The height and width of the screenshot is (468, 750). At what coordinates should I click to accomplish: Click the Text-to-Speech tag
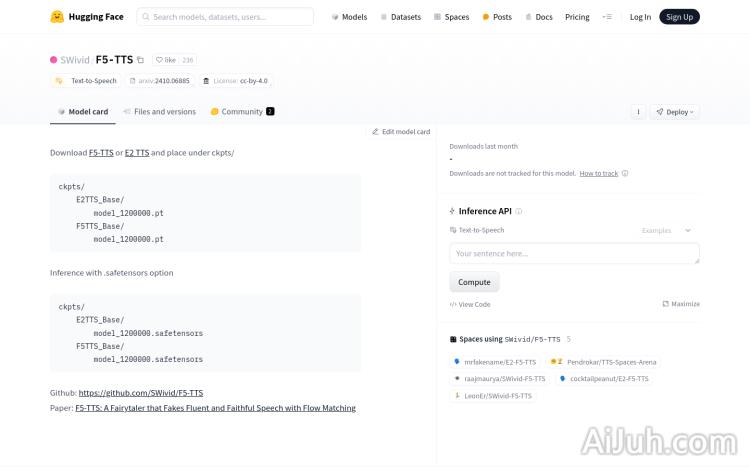pos(86,81)
